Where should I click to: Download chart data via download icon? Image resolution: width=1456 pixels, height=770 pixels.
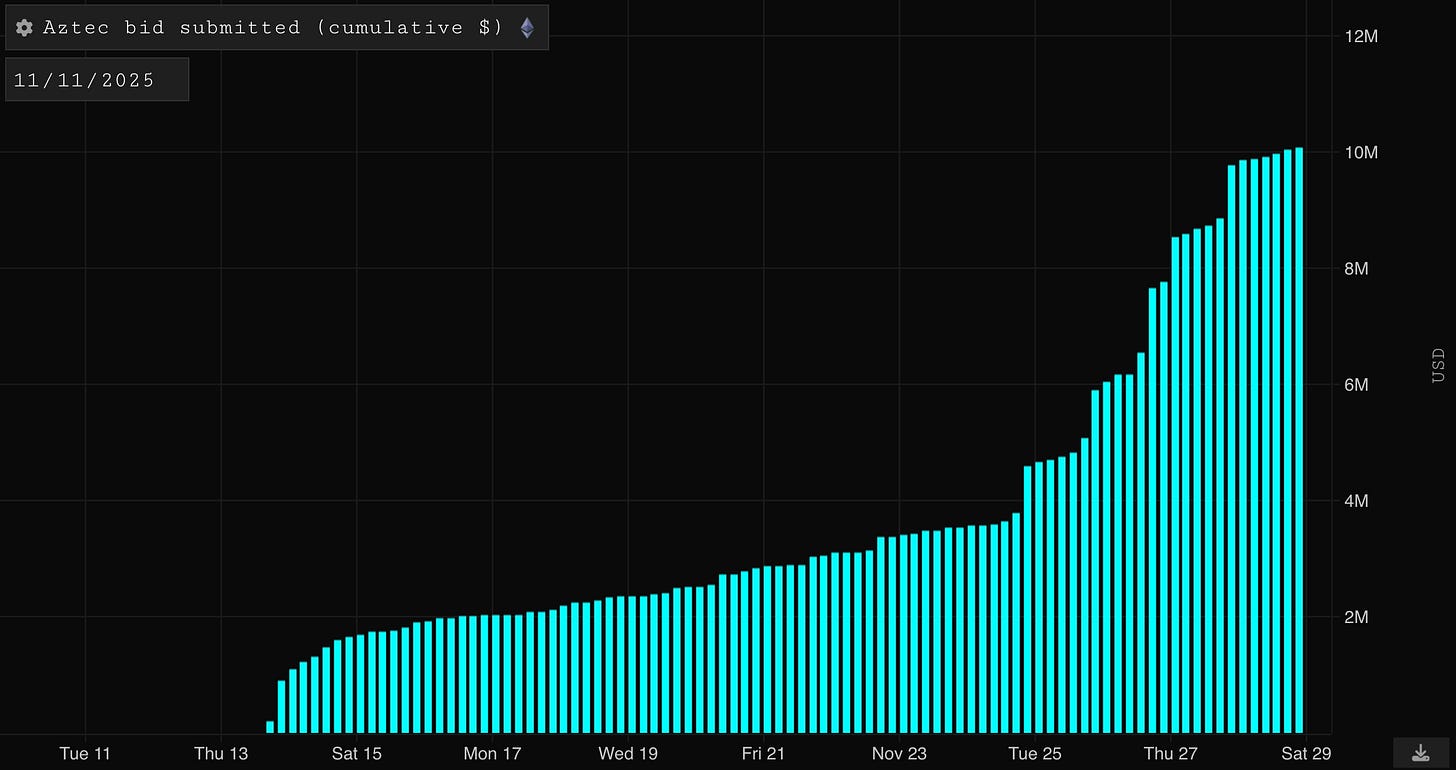(1419, 753)
